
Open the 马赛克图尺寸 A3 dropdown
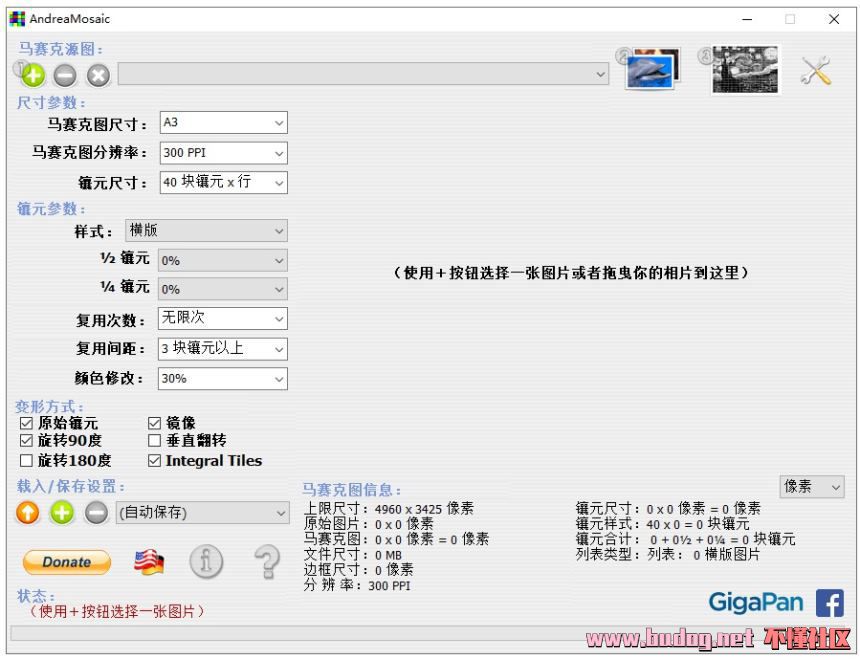point(224,123)
